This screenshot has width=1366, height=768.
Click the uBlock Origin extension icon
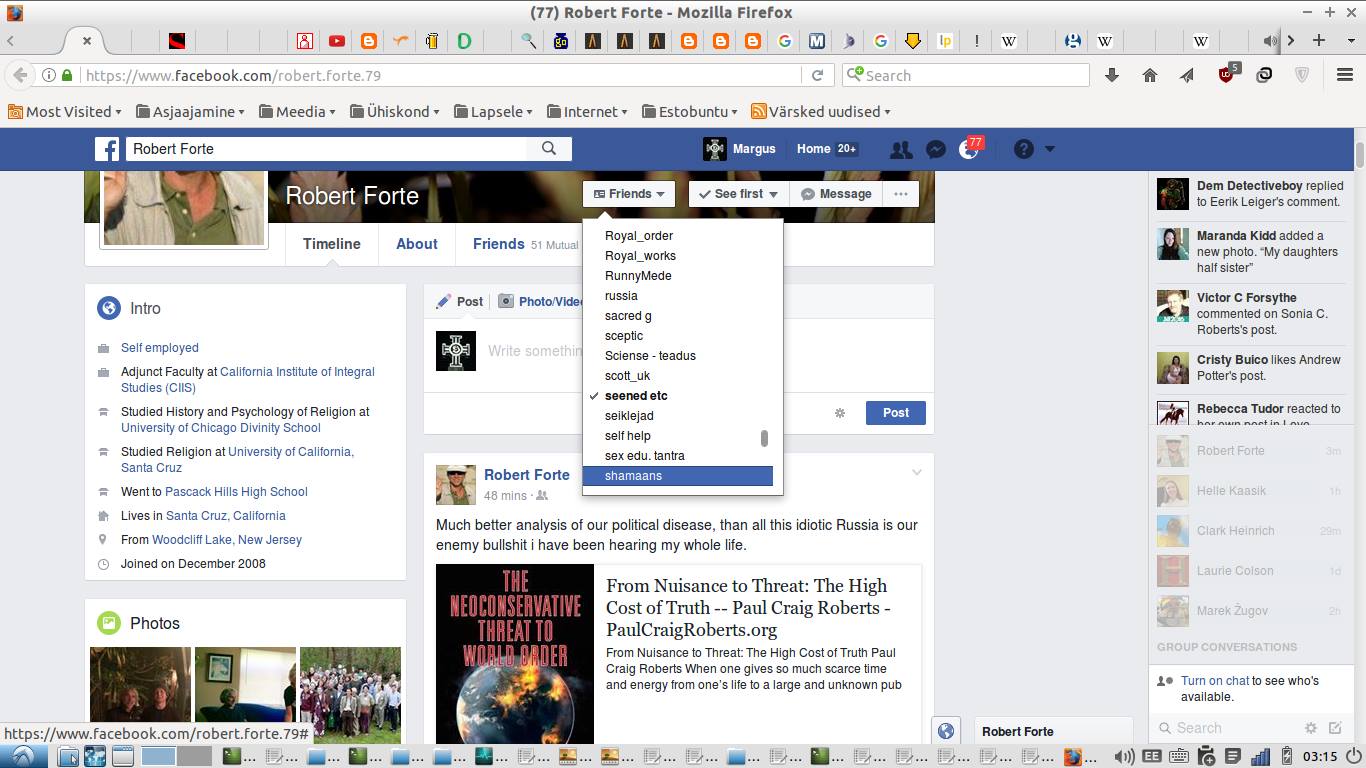click(x=1227, y=74)
